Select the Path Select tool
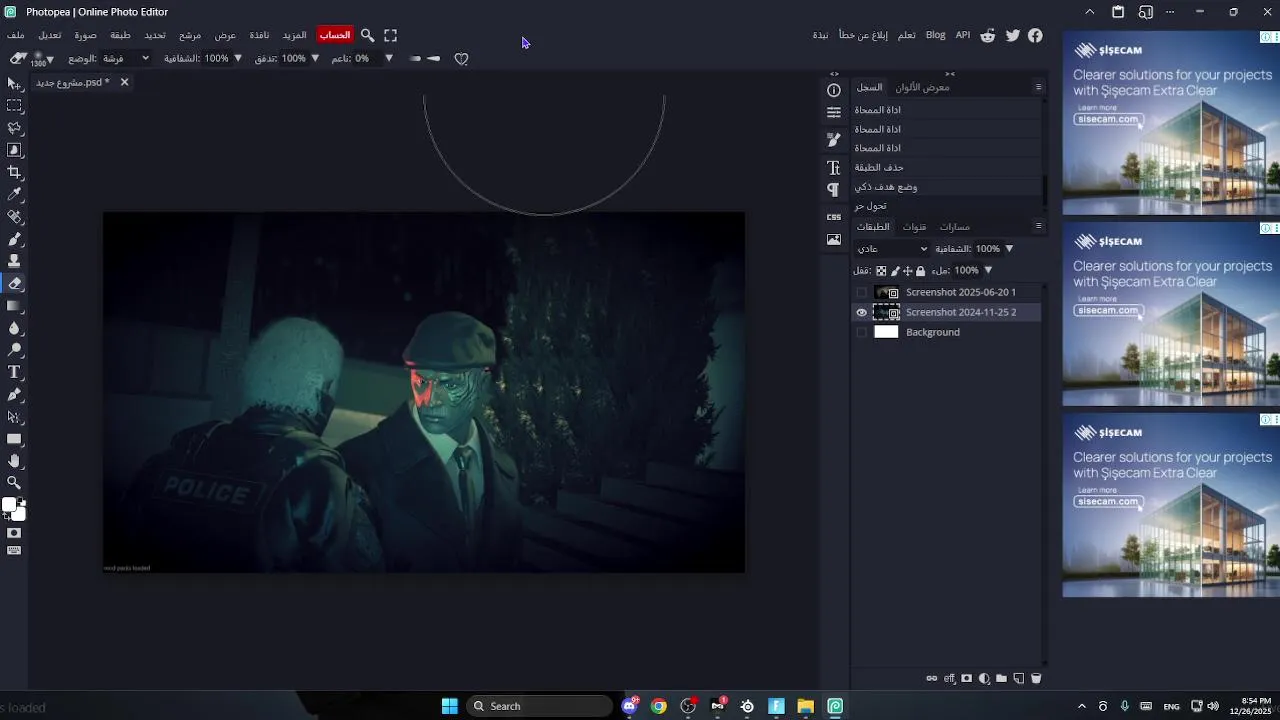The image size is (1280, 720). coord(14,417)
